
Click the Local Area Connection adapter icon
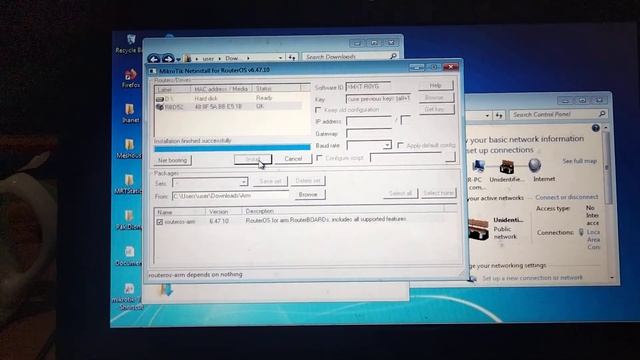(x=581, y=233)
